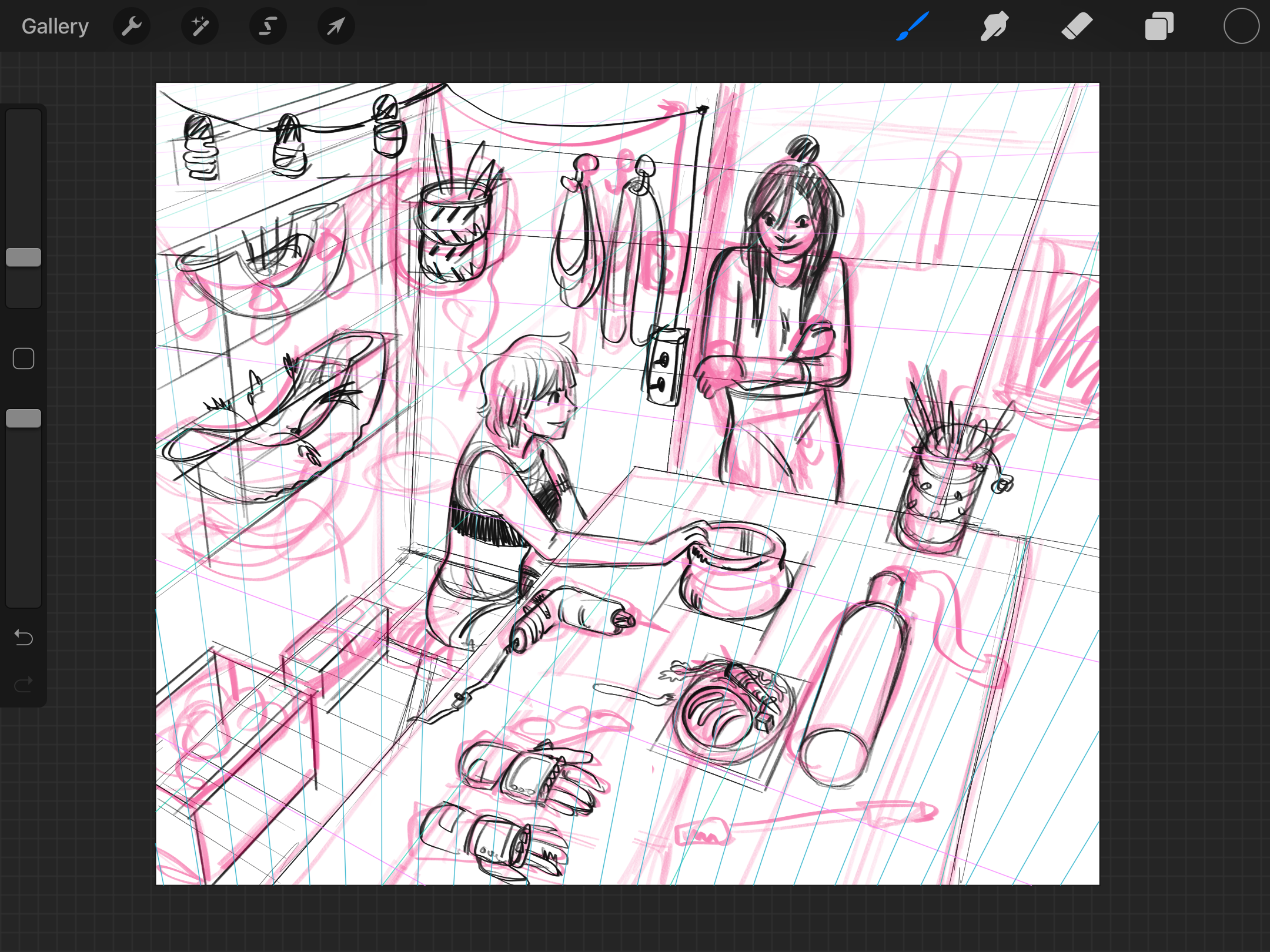Open the Layers panel
1270x952 pixels.
(x=1159, y=26)
